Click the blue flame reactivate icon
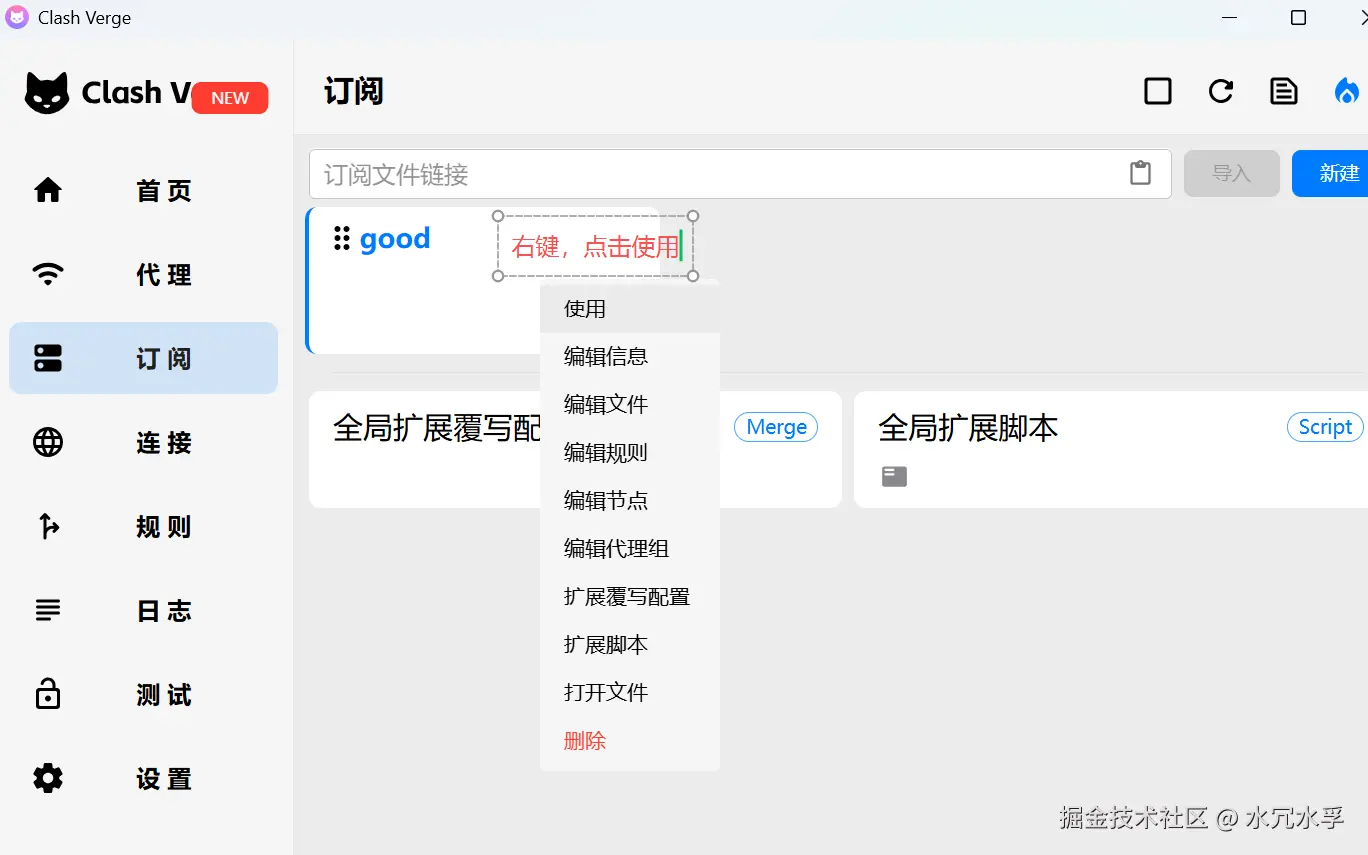This screenshot has width=1368, height=855. pyautogui.click(x=1347, y=91)
